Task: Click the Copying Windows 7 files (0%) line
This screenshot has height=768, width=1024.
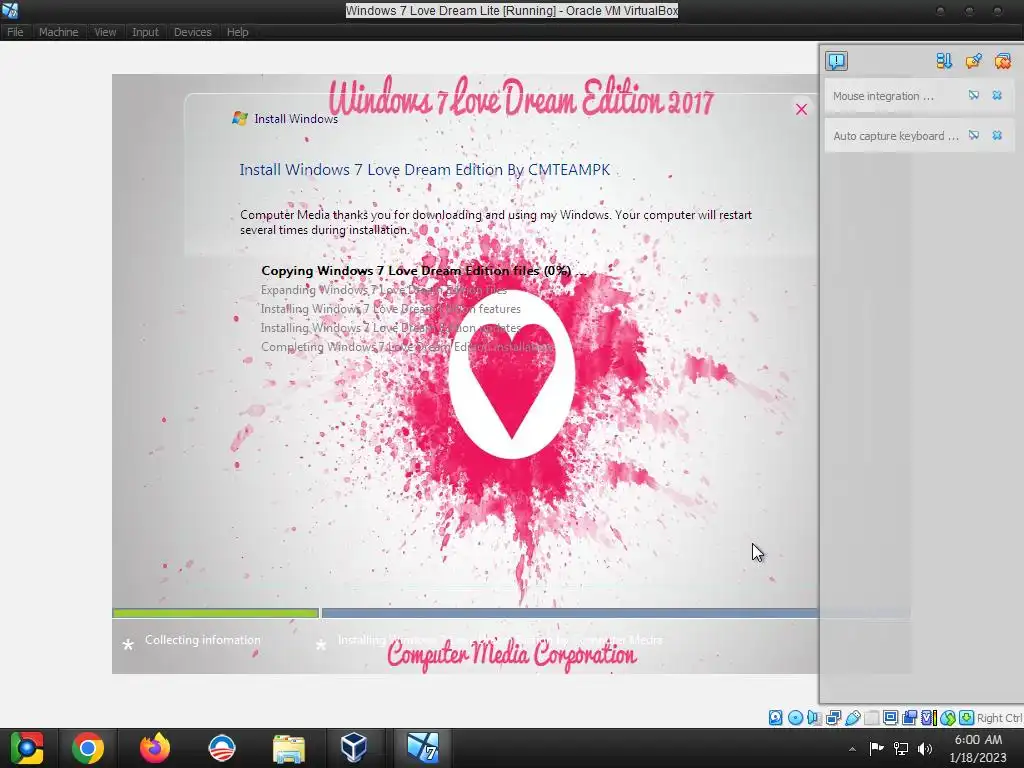Action: (x=423, y=270)
